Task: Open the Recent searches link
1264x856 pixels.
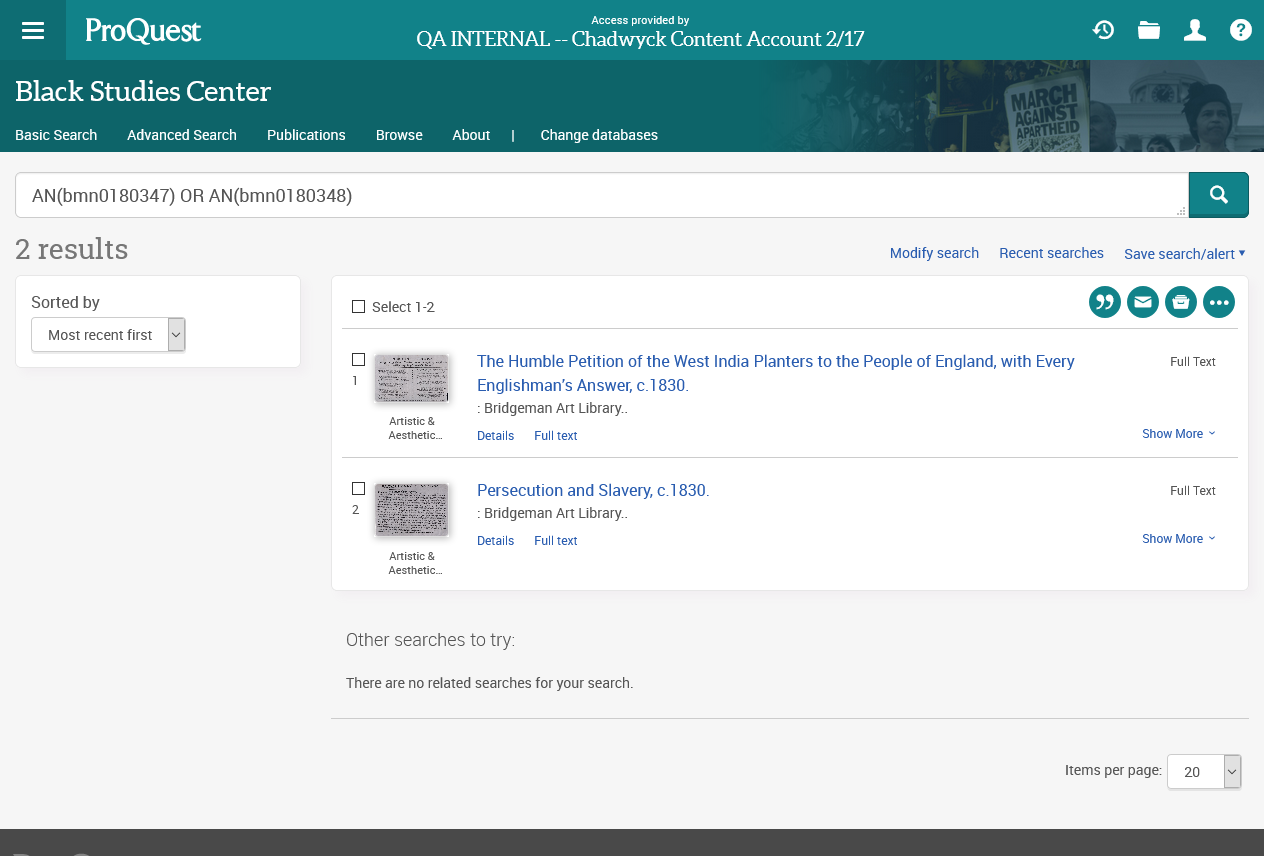Action: click(x=1051, y=253)
